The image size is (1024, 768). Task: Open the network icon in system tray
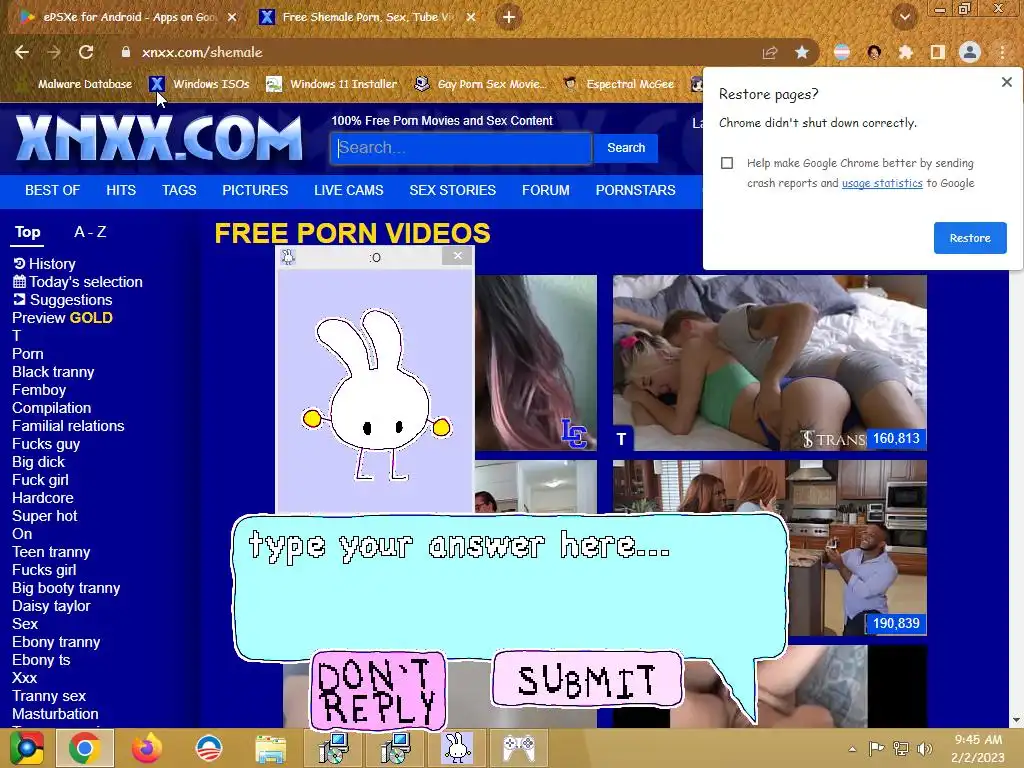pyautogui.click(x=901, y=749)
